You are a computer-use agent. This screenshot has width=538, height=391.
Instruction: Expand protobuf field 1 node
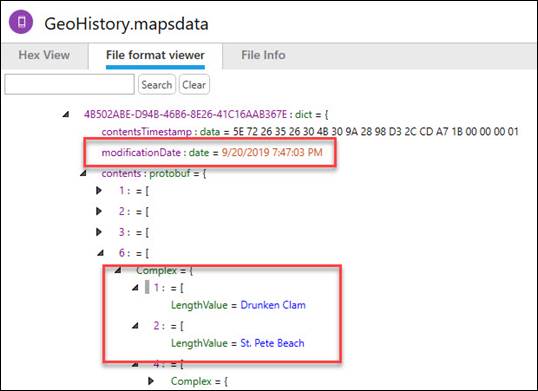(99, 190)
